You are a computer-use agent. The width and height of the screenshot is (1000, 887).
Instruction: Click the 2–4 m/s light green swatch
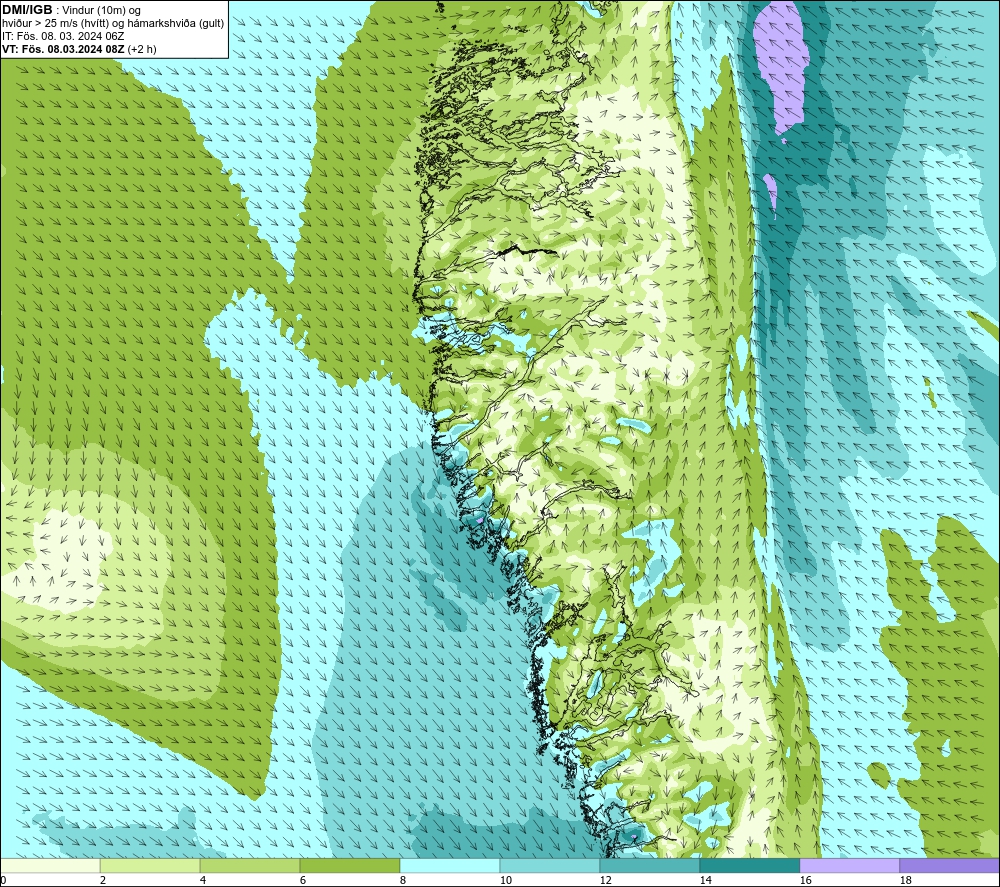(150, 865)
